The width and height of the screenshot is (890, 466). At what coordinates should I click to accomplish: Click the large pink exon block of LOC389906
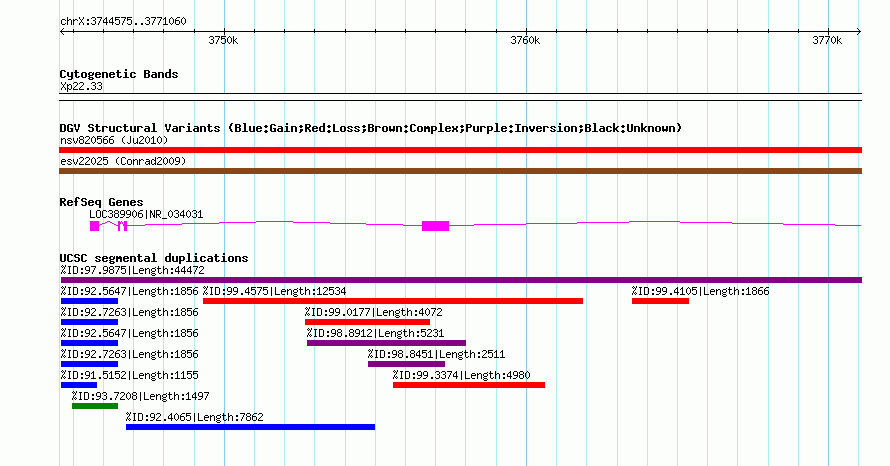(435, 226)
